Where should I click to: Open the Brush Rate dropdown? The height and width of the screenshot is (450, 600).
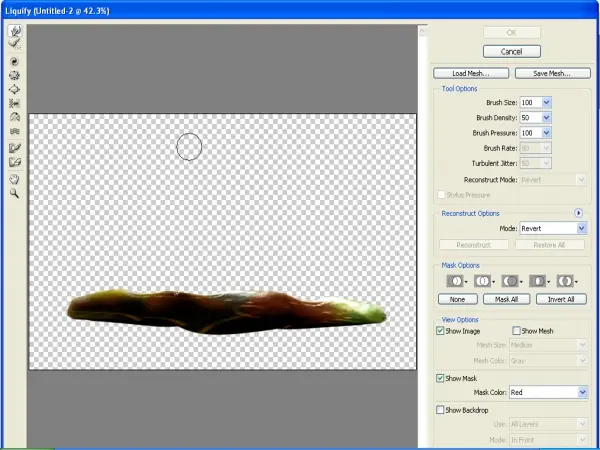535,148
